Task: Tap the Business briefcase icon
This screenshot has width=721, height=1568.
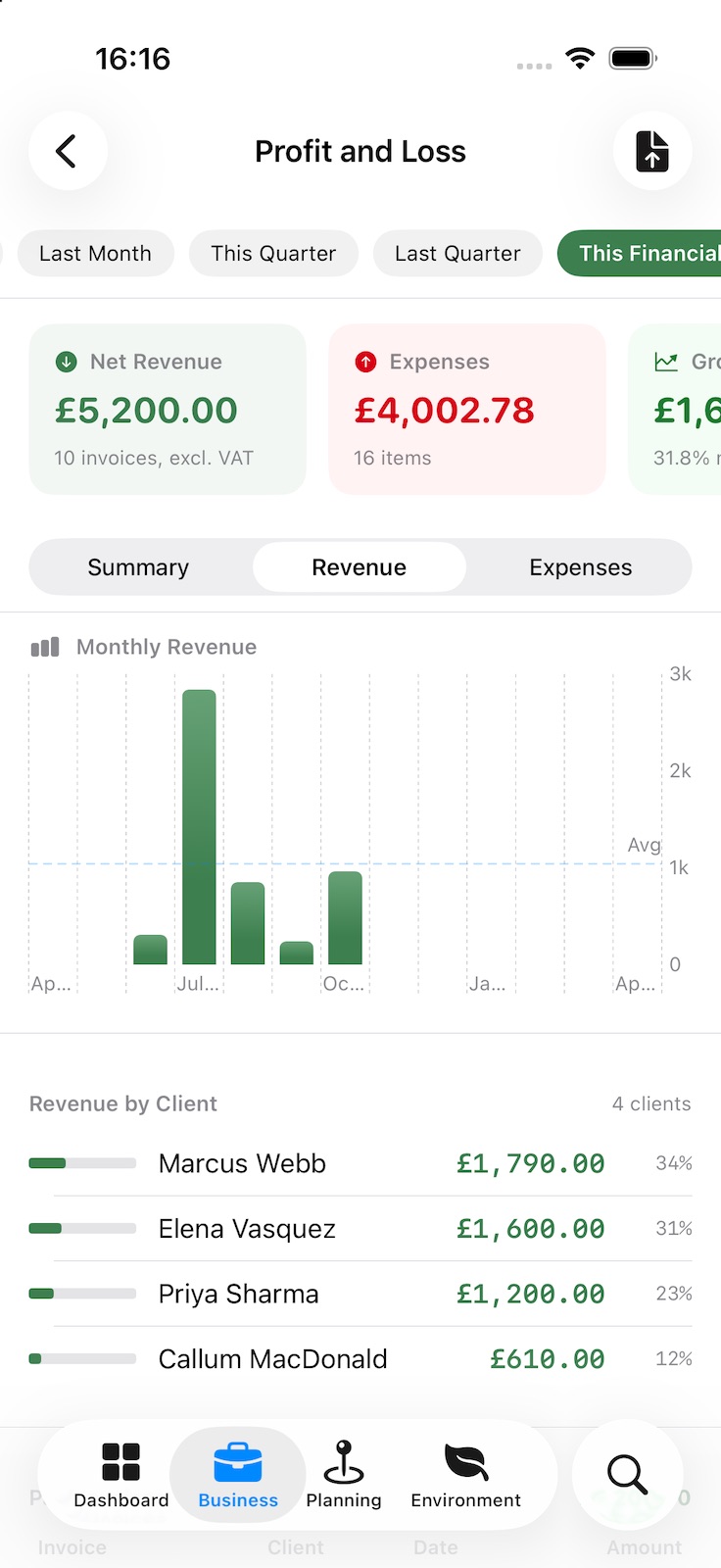Action: pyautogui.click(x=238, y=1461)
